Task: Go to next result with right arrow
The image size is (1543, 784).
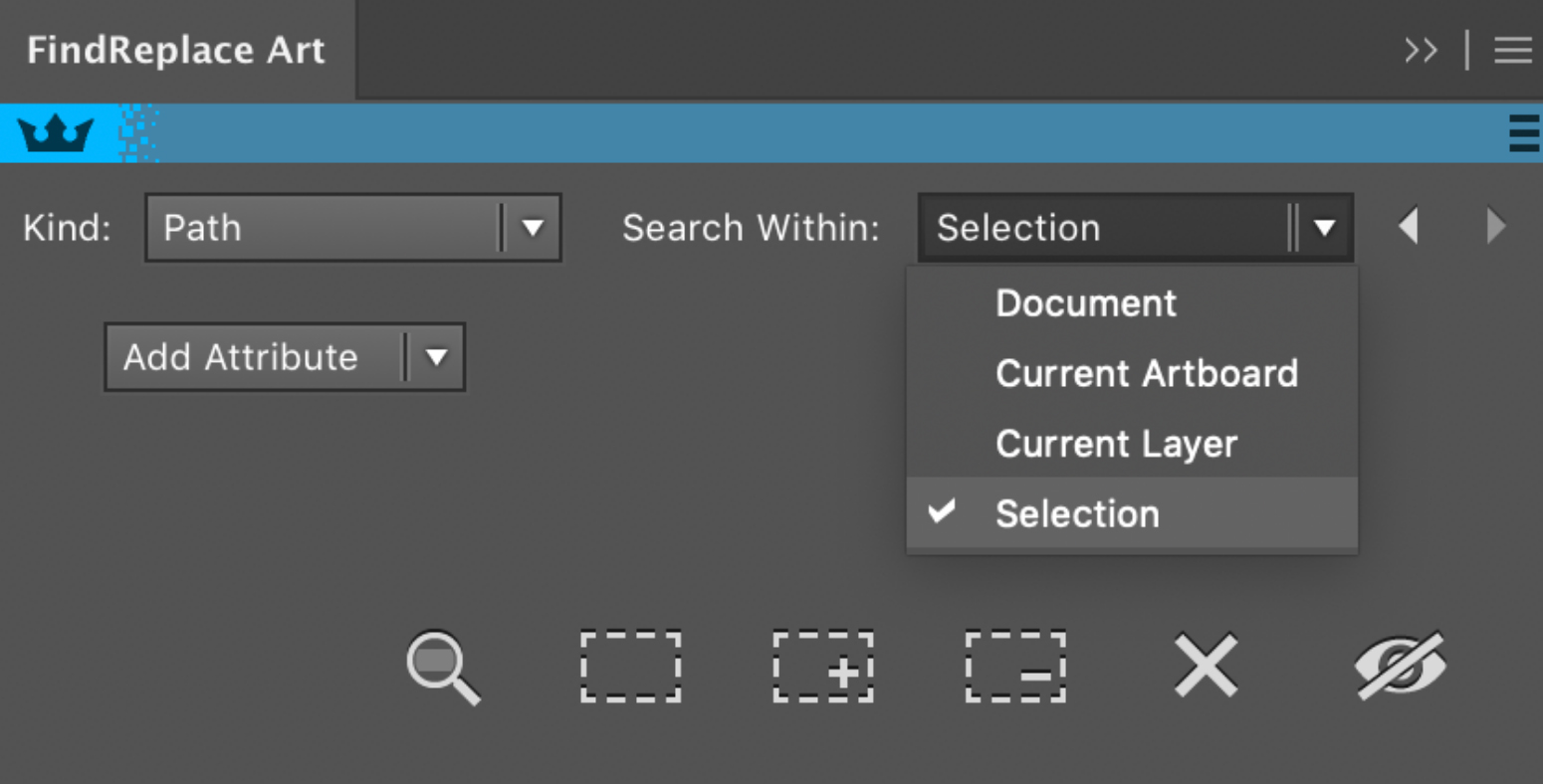Action: 1495,226
